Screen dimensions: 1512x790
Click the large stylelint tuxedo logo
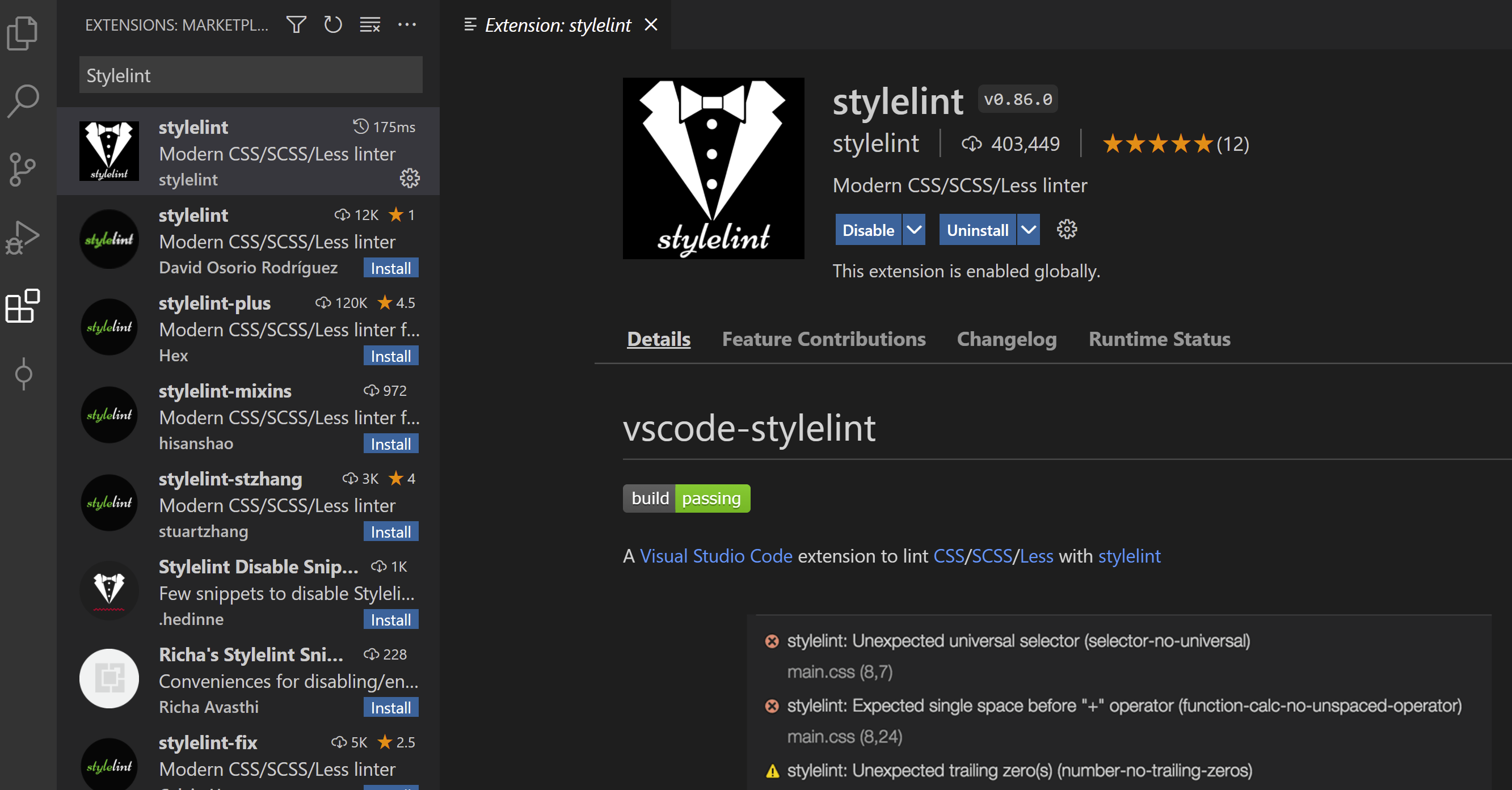click(713, 168)
